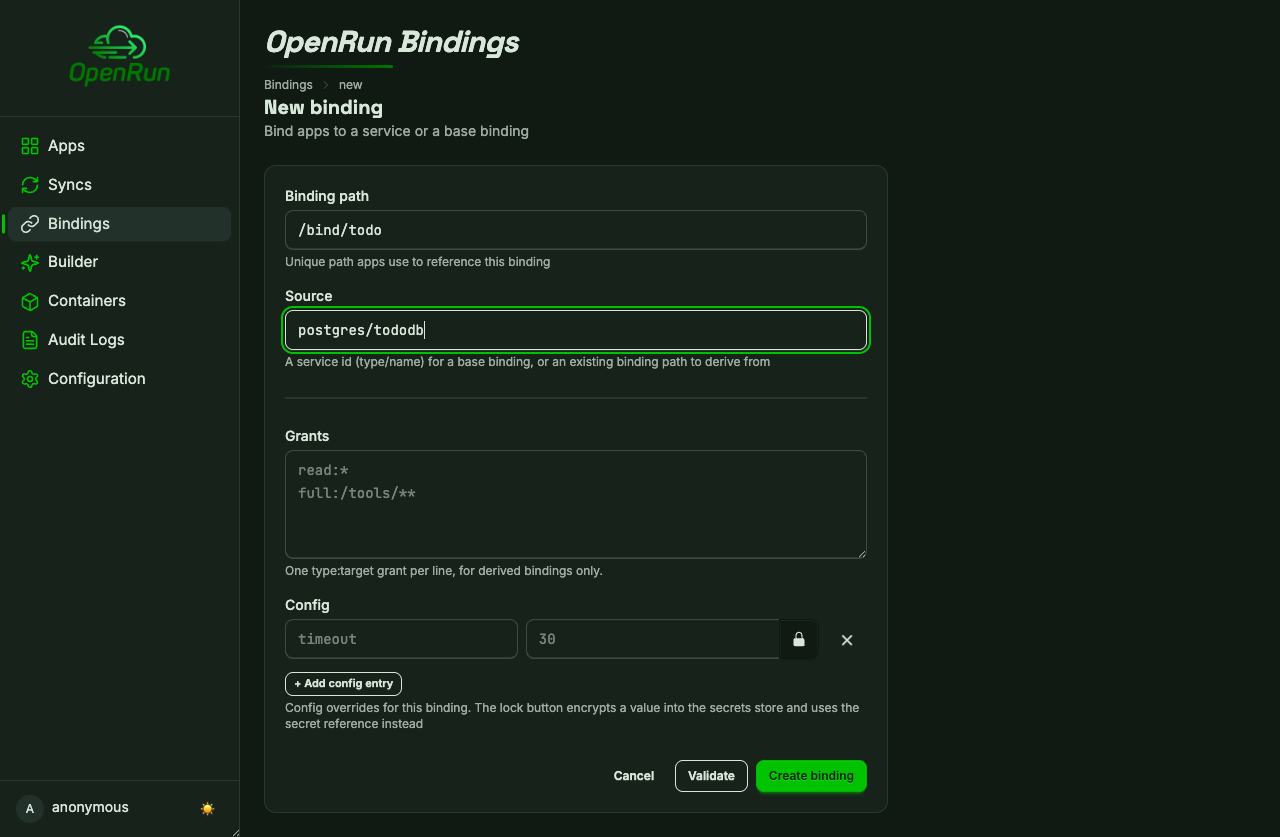Viewport: 1280px width, 837px height.
Task: Click the config key 'timeout' field
Action: pyautogui.click(x=401, y=639)
